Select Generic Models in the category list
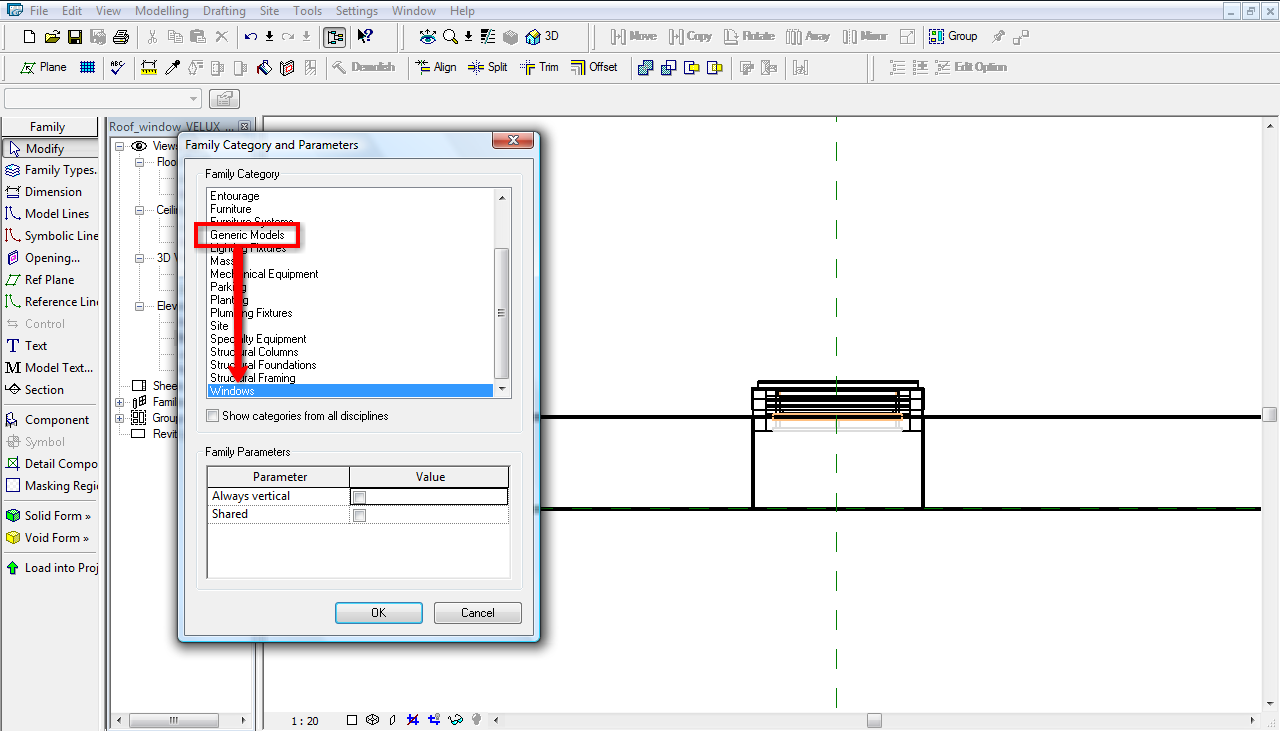This screenshot has height=731, width=1280. click(x=247, y=235)
